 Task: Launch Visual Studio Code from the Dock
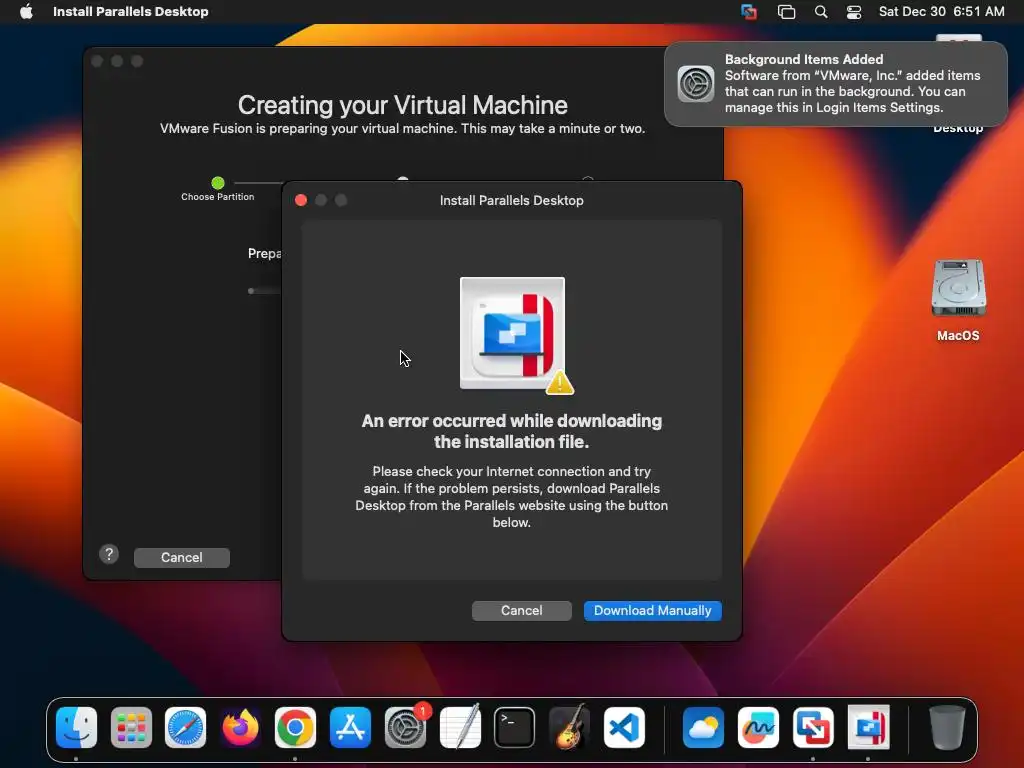pos(624,727)
